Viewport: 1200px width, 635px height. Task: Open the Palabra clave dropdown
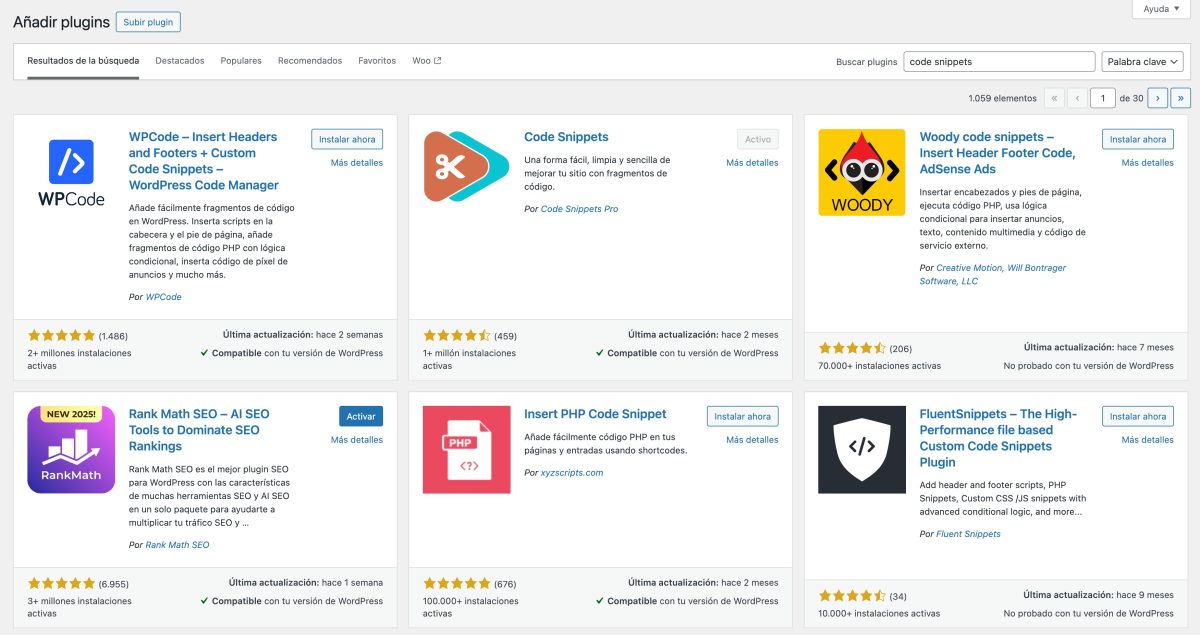[x=1142, y=61]
